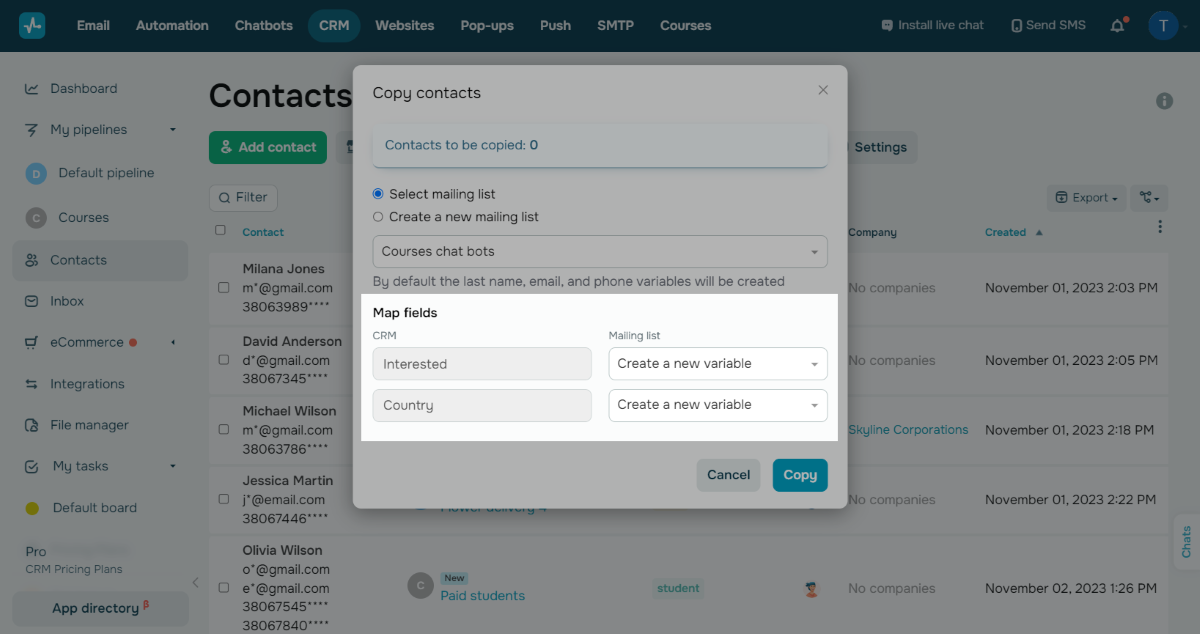Viewport: 1200px width, 634px height.
Task: Open the user profile avatar
Action: [1163, 26]
